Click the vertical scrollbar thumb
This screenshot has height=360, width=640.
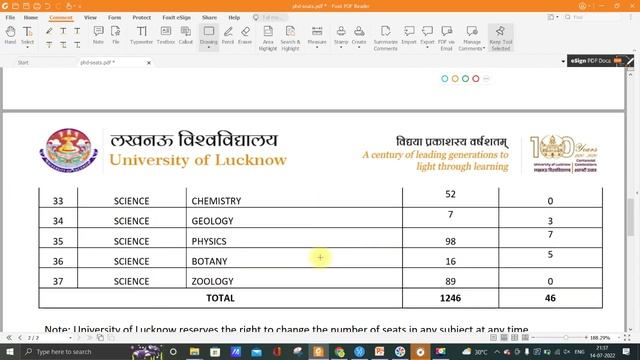[631, 216]
